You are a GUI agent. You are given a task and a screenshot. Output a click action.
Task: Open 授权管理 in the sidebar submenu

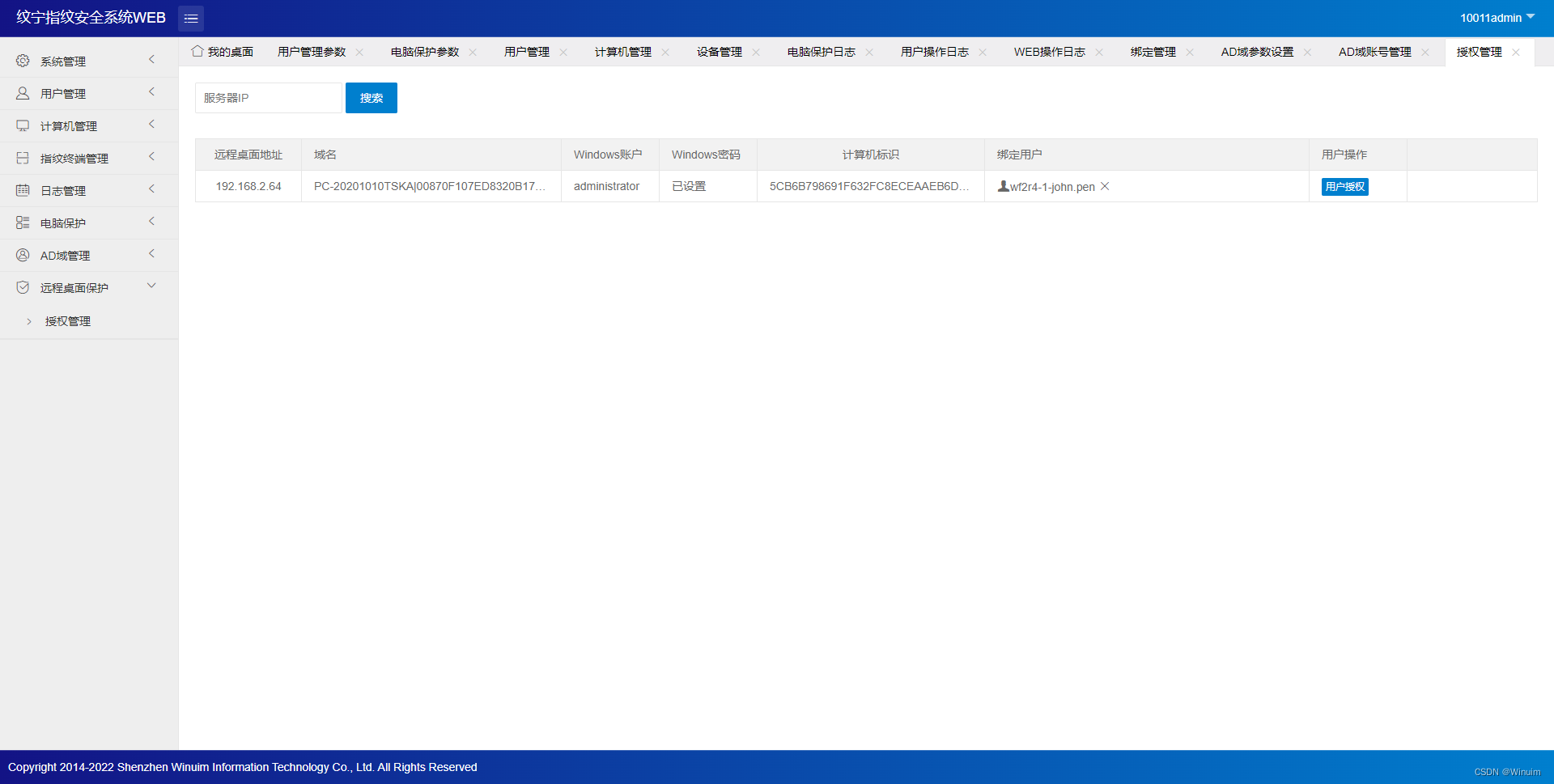coord(68,321)
